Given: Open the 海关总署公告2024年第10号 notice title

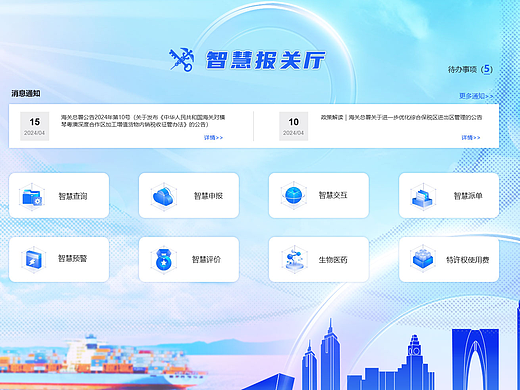Looking at the screenshot, I should [143, 121].
